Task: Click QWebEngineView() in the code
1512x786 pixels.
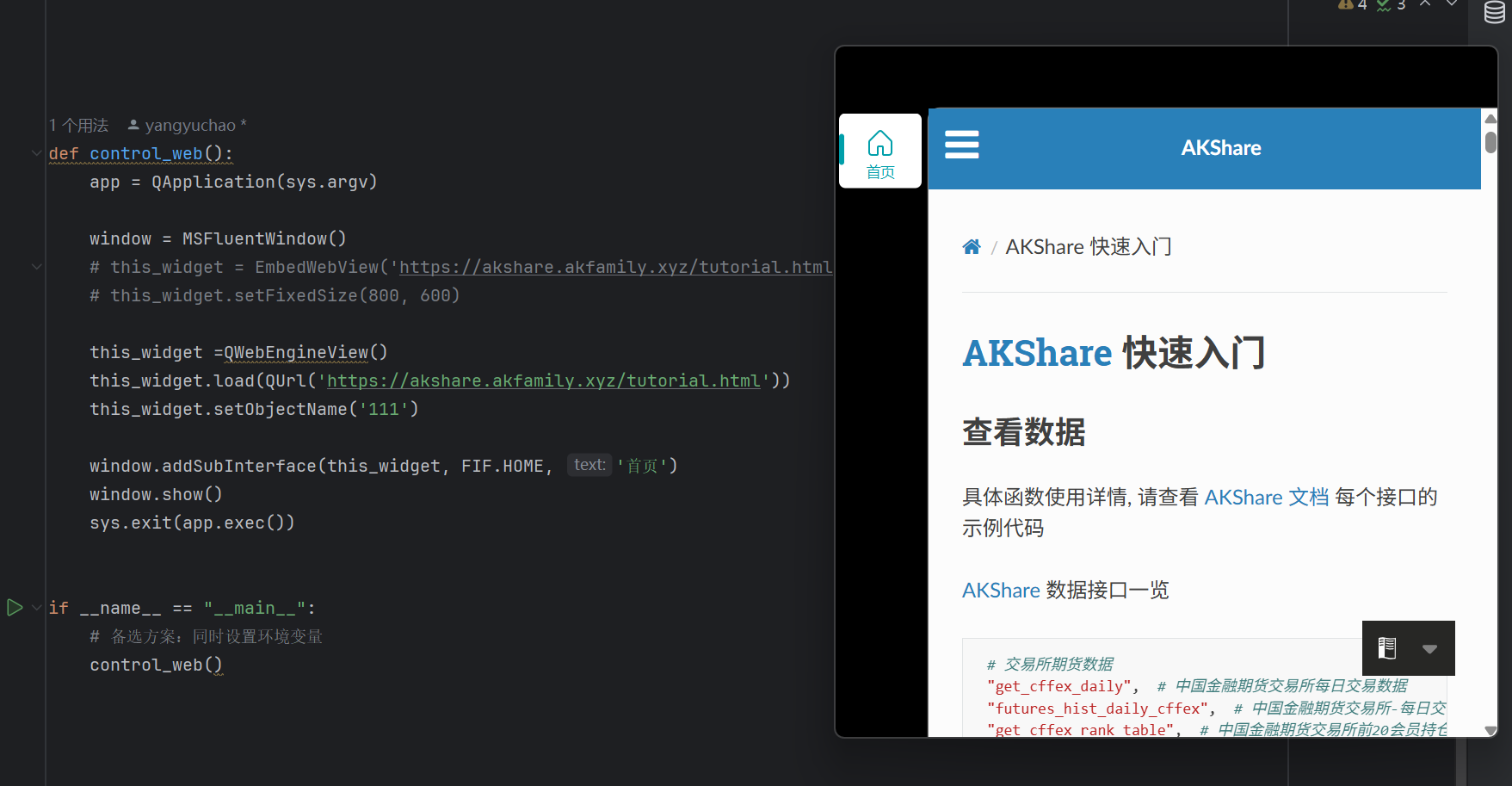Action: (305, 352)
